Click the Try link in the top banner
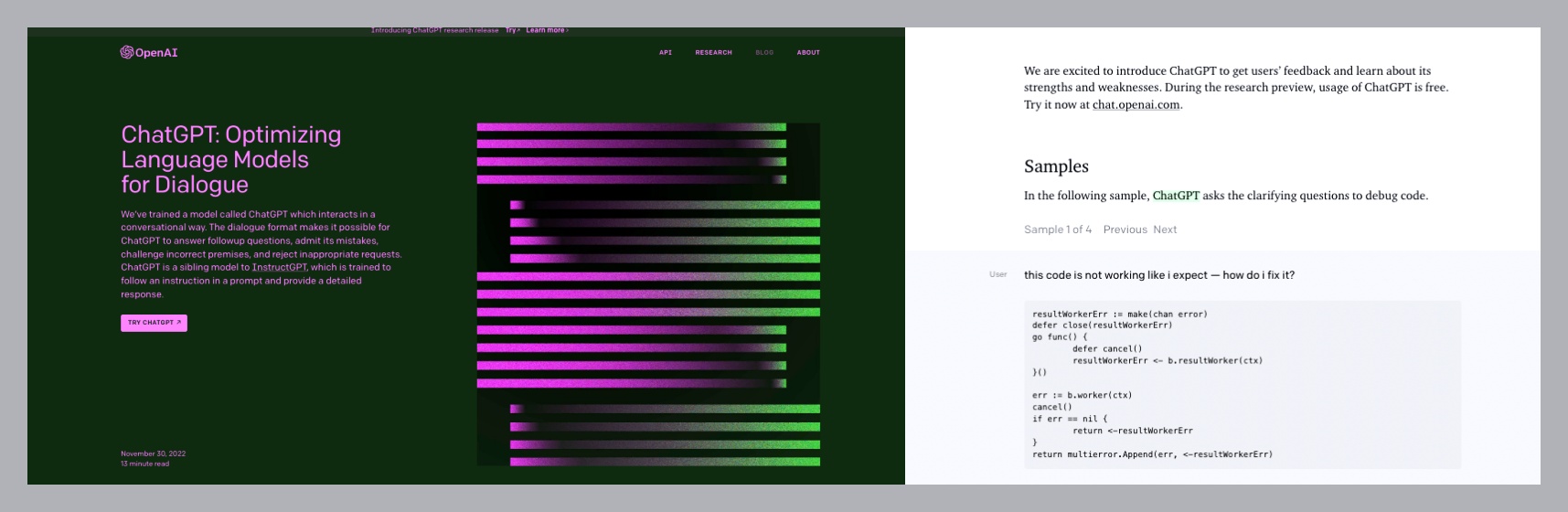This screenshot has width=1568, height=512. coord(513,30)
